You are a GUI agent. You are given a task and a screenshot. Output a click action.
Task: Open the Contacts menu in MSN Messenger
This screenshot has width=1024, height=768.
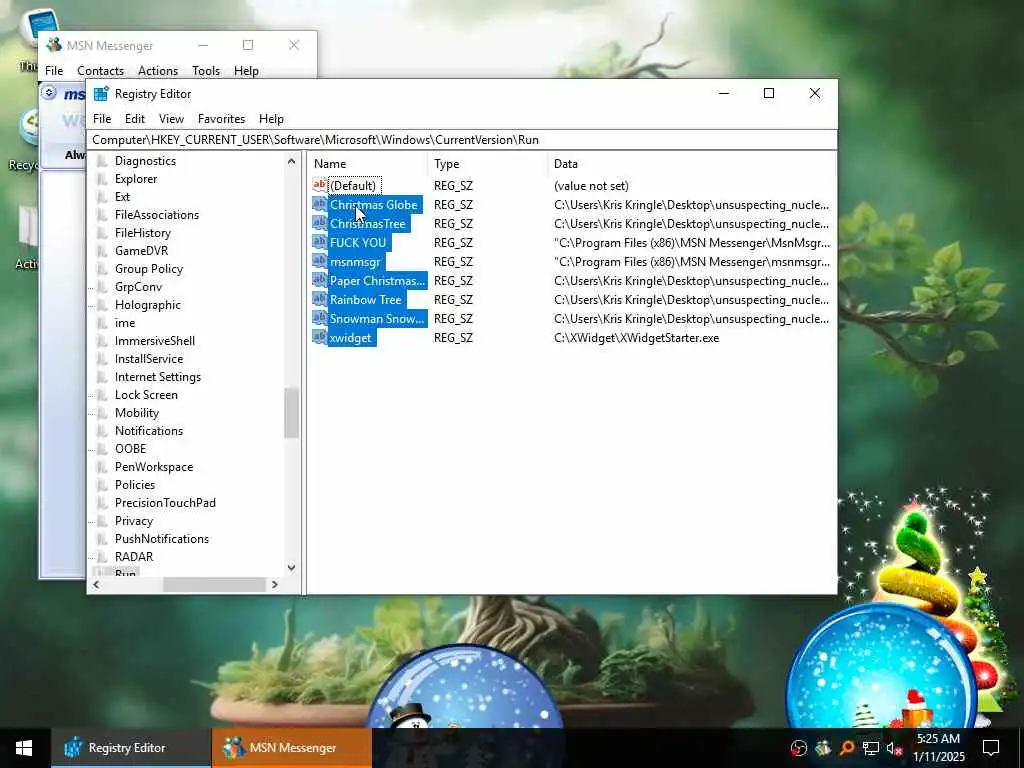(101, 71)
